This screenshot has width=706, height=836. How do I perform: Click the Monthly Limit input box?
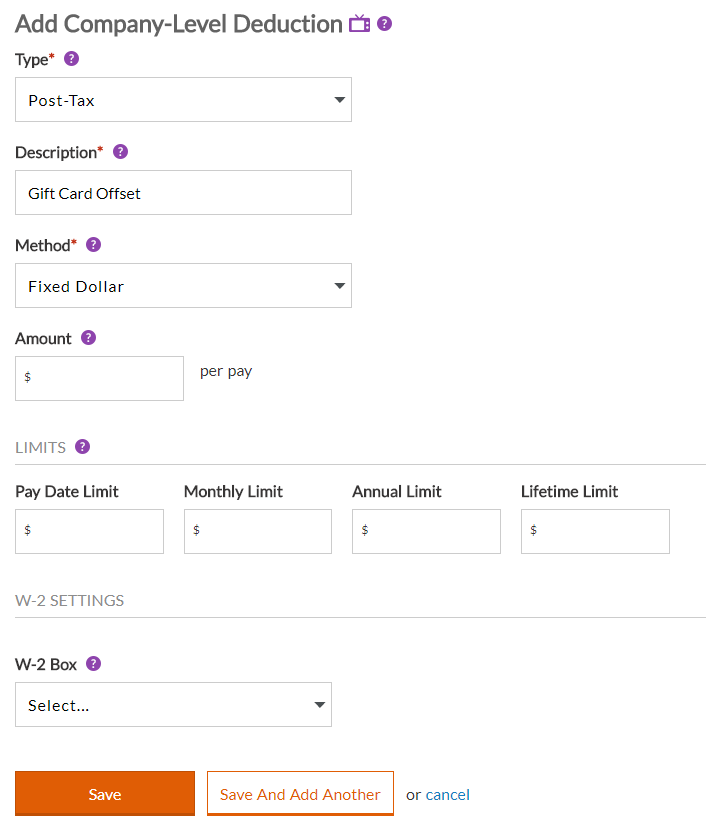tap(257, 531)
